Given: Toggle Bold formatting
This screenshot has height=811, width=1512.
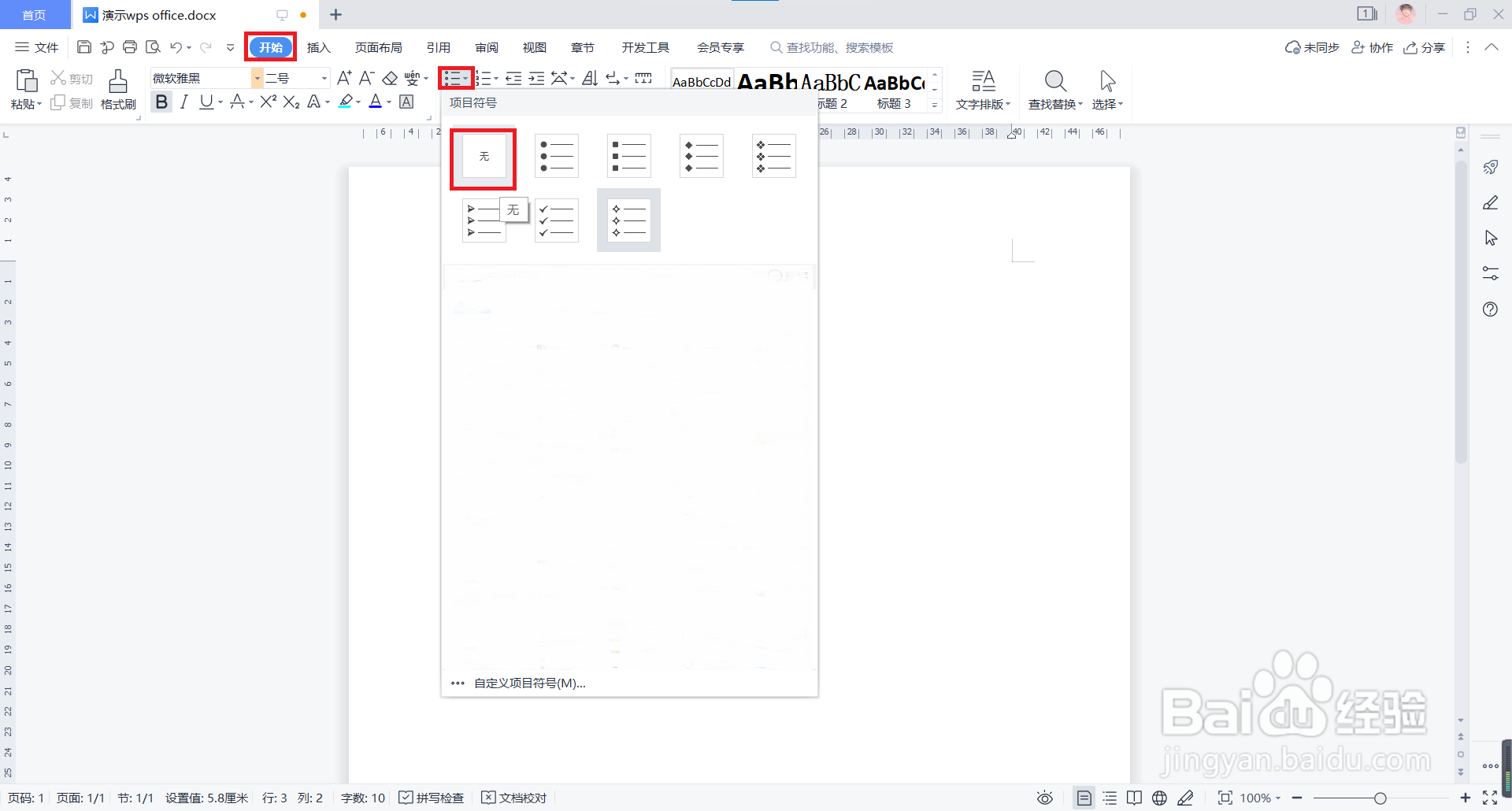Looking at the screenshot, I should 161,102.
